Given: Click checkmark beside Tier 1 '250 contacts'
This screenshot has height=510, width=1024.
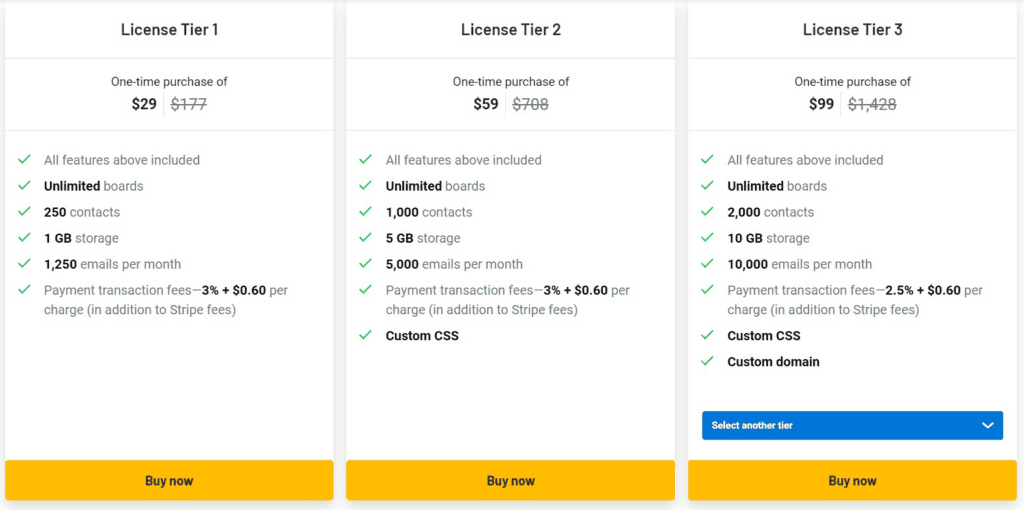Looking at the screenshot, I should (24, 212).
